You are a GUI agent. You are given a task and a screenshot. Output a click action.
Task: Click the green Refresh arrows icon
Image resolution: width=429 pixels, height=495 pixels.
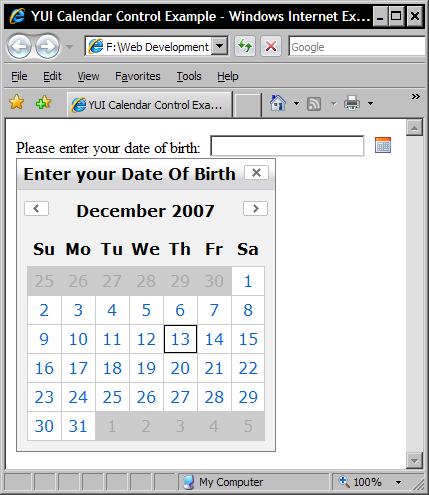point(245,46)
